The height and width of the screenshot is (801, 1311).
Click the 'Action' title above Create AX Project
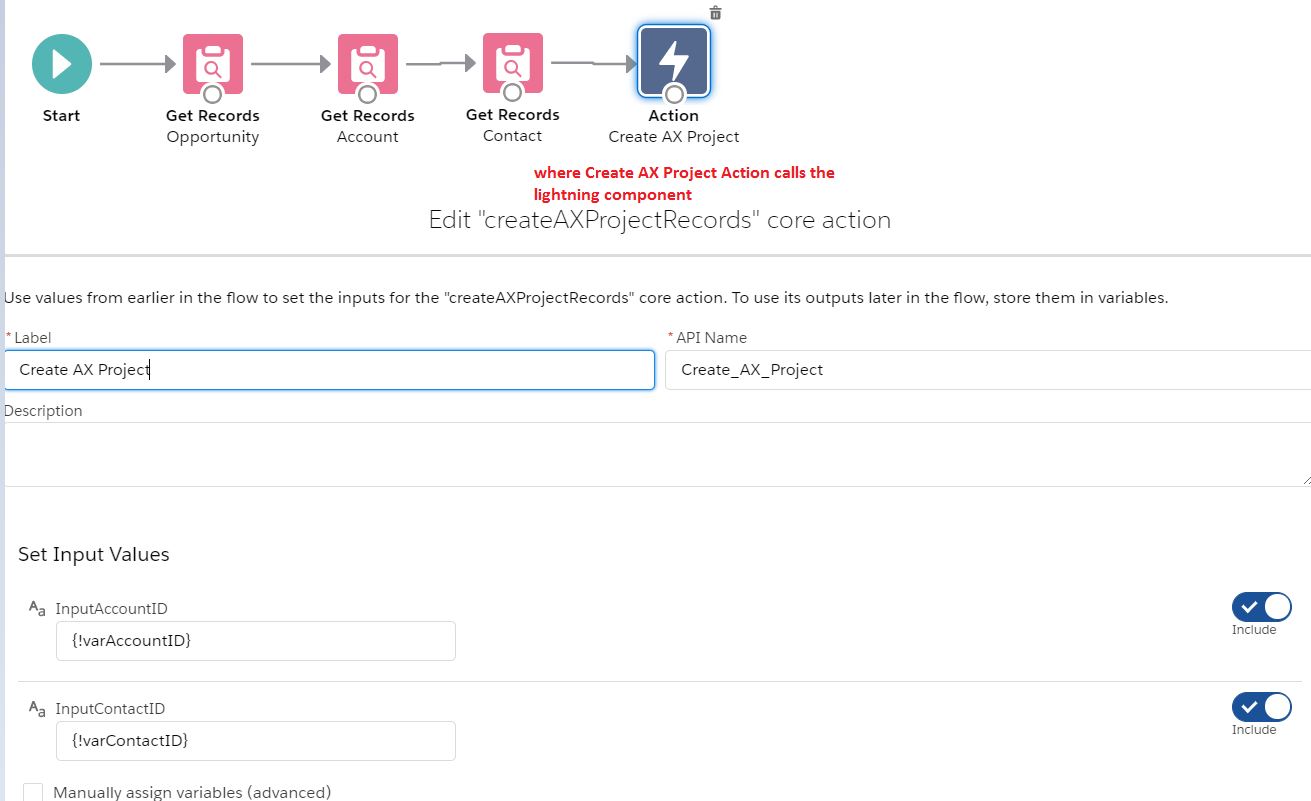(674, 116)
